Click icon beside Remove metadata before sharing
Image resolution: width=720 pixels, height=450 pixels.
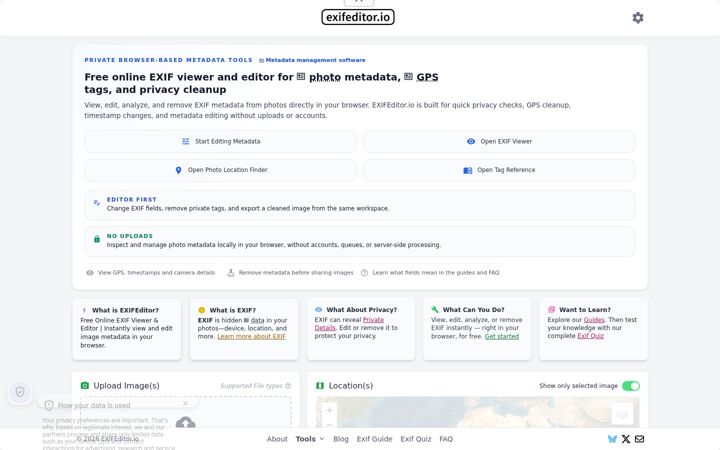[231, 273]
